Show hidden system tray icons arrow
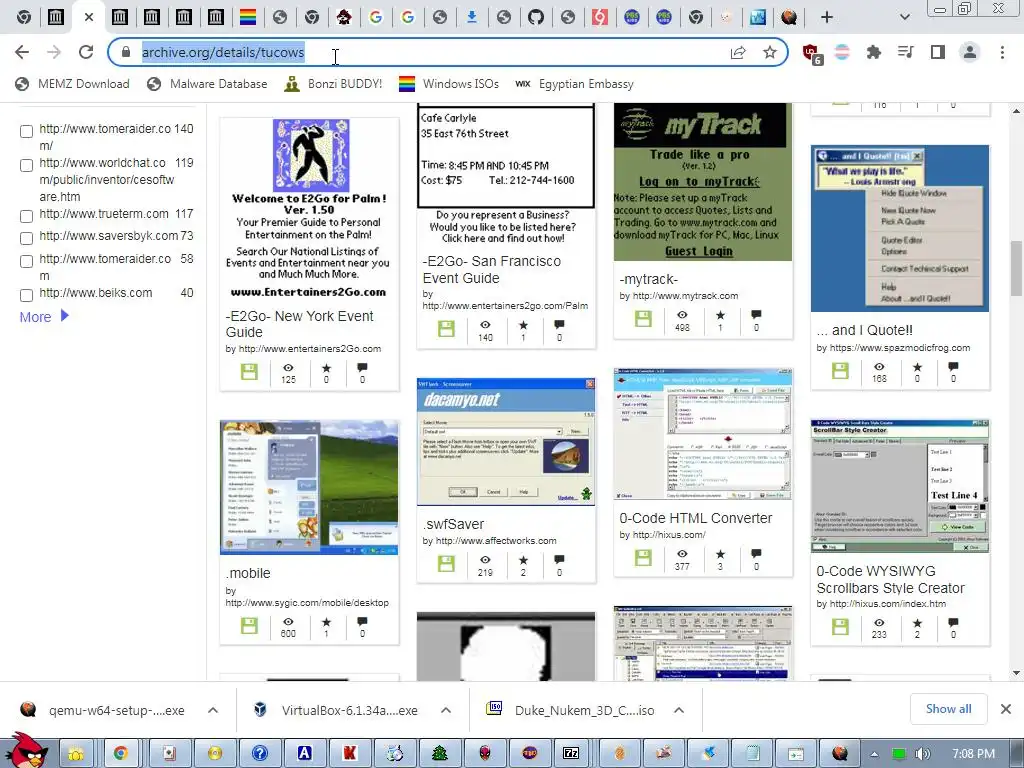 click(x=874, y=754)
